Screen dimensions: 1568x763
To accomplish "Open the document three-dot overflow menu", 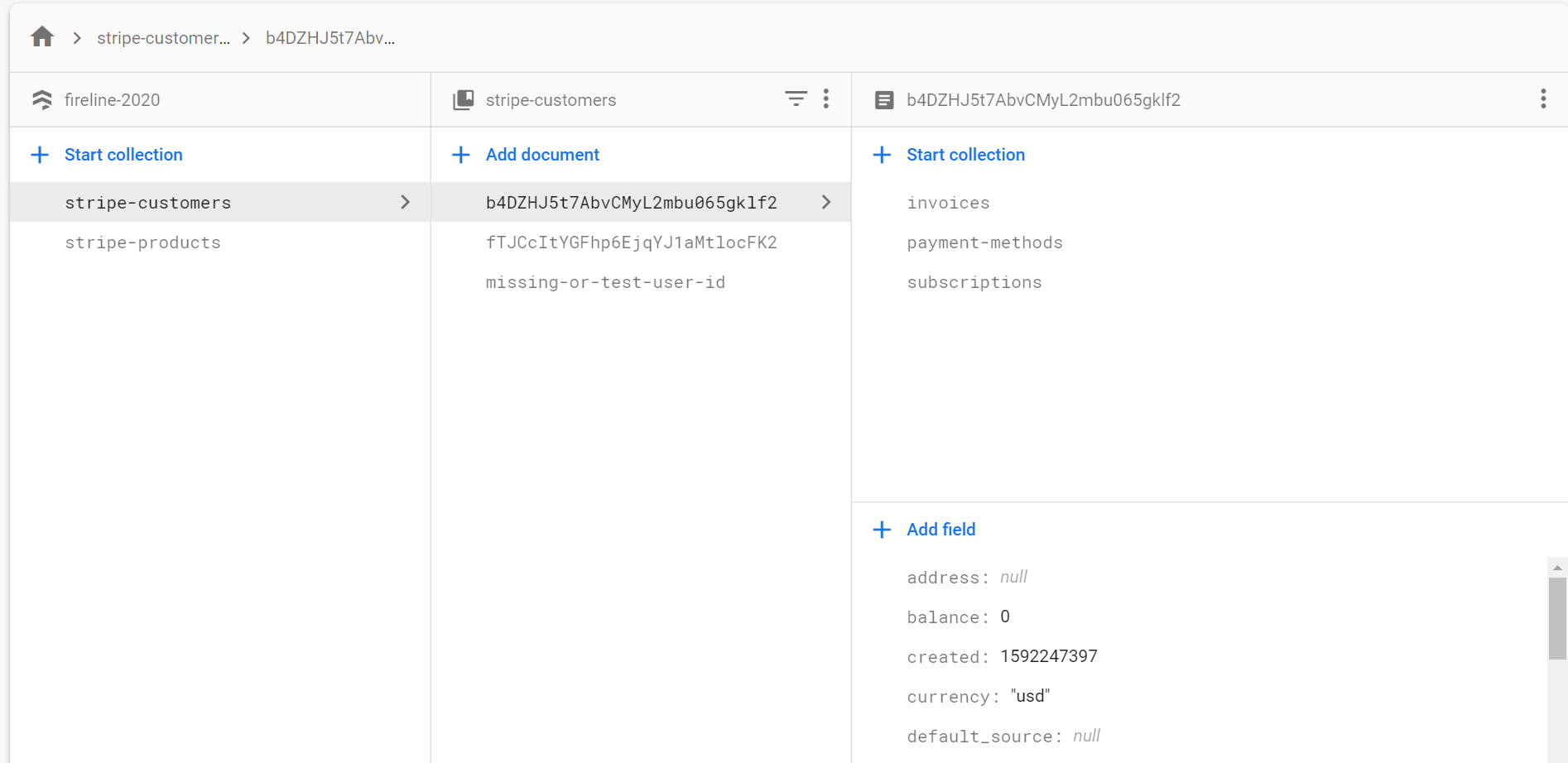I will (1543, 99).
